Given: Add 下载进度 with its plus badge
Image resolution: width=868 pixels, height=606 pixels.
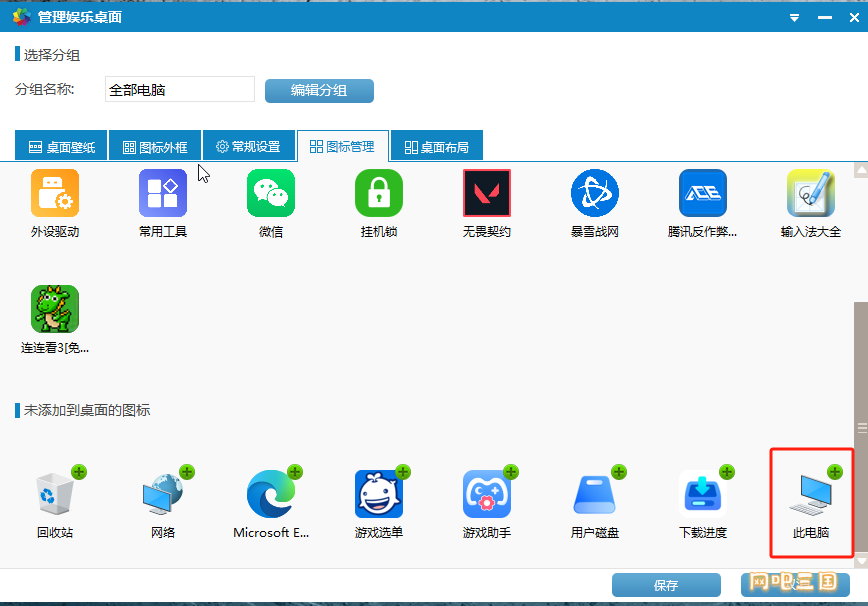Looking at the screenshot, I should click(x=727, y=472).
